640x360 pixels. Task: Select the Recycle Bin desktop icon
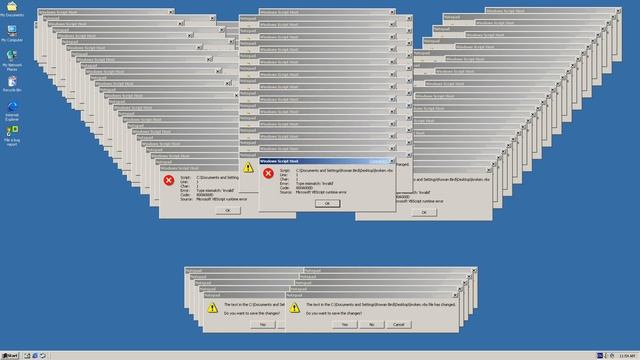pyautogui.click(x=12, y=84)
